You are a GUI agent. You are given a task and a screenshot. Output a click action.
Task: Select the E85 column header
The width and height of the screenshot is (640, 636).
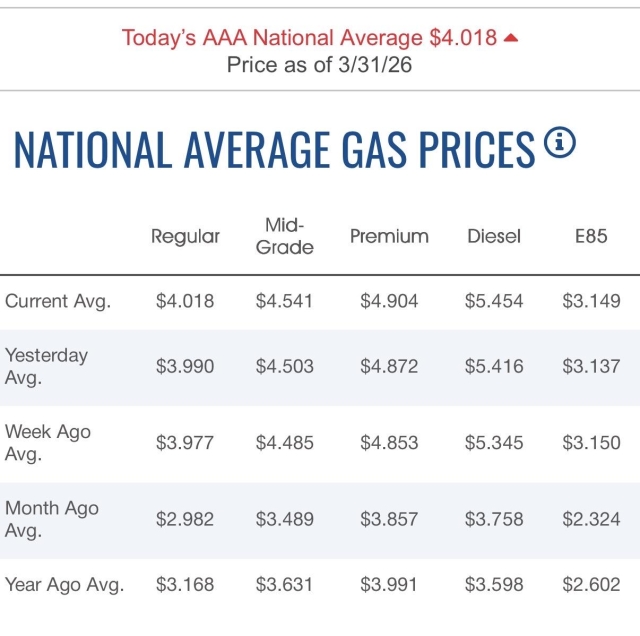coord(591,237)
